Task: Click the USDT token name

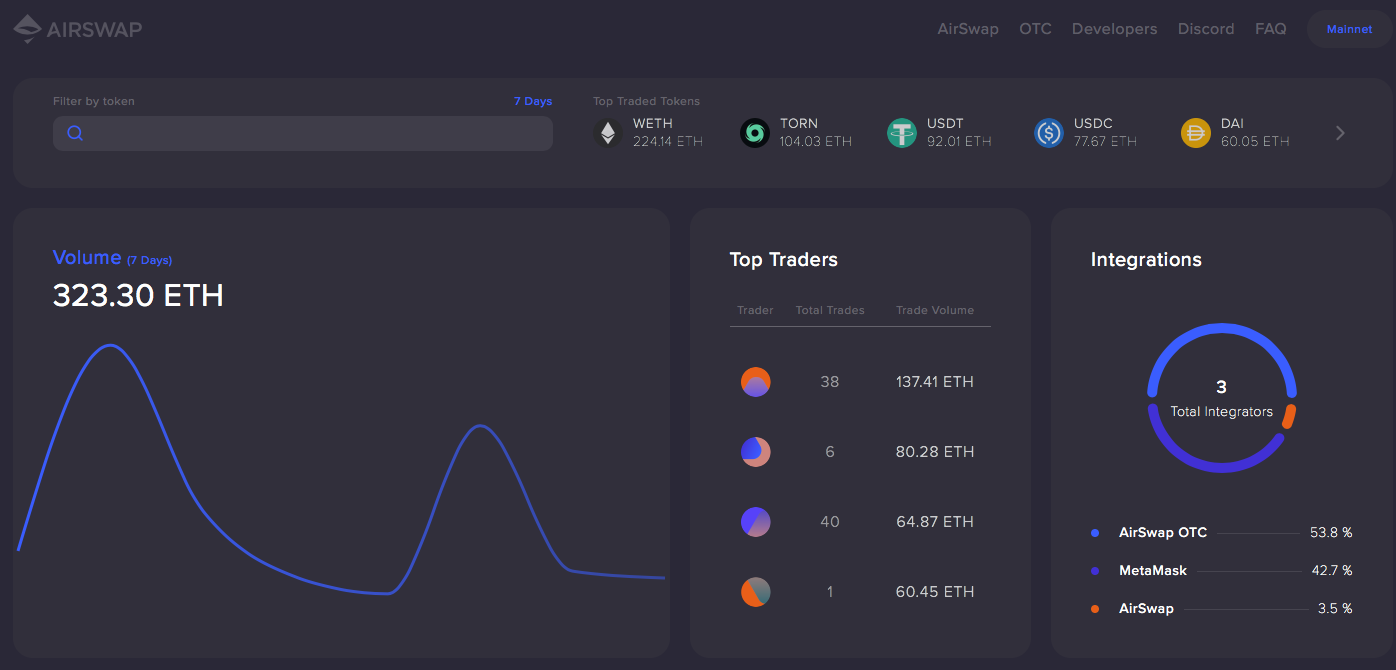Action: [x=945, y=124]
